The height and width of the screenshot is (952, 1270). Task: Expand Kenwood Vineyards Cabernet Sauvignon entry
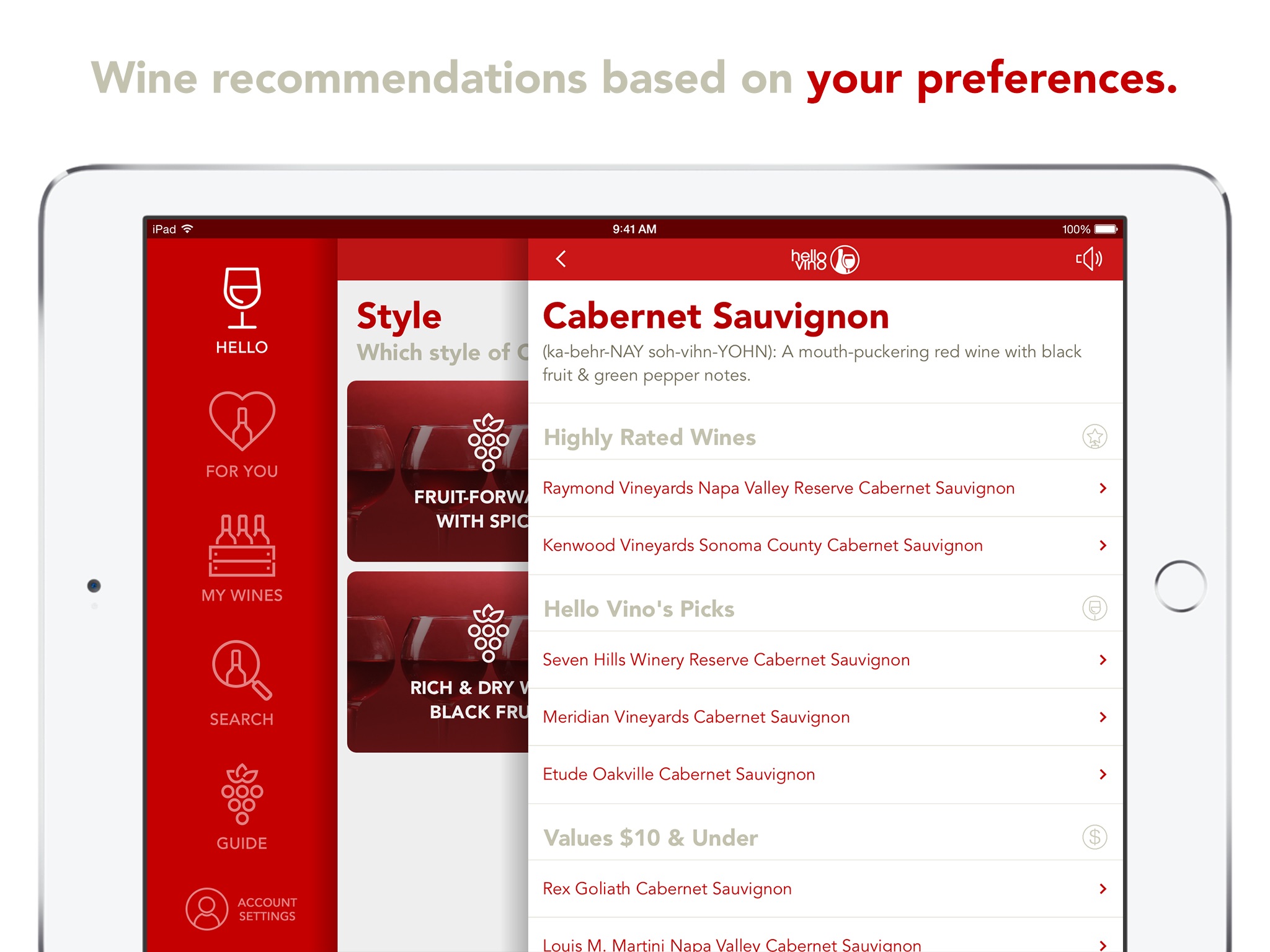pos(1101,544)
